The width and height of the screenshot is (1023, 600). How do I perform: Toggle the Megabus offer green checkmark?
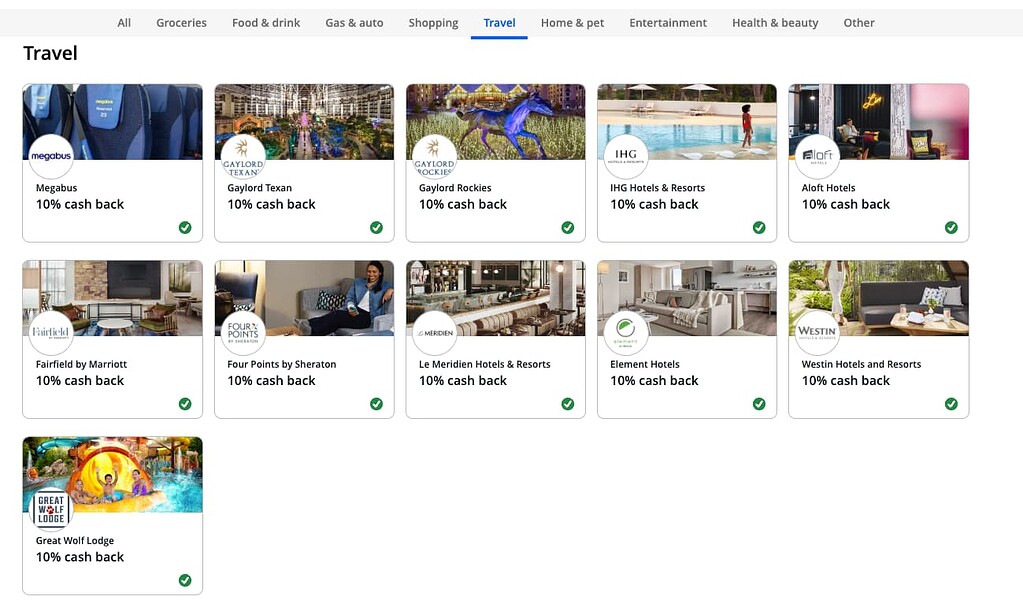[185, 228]
